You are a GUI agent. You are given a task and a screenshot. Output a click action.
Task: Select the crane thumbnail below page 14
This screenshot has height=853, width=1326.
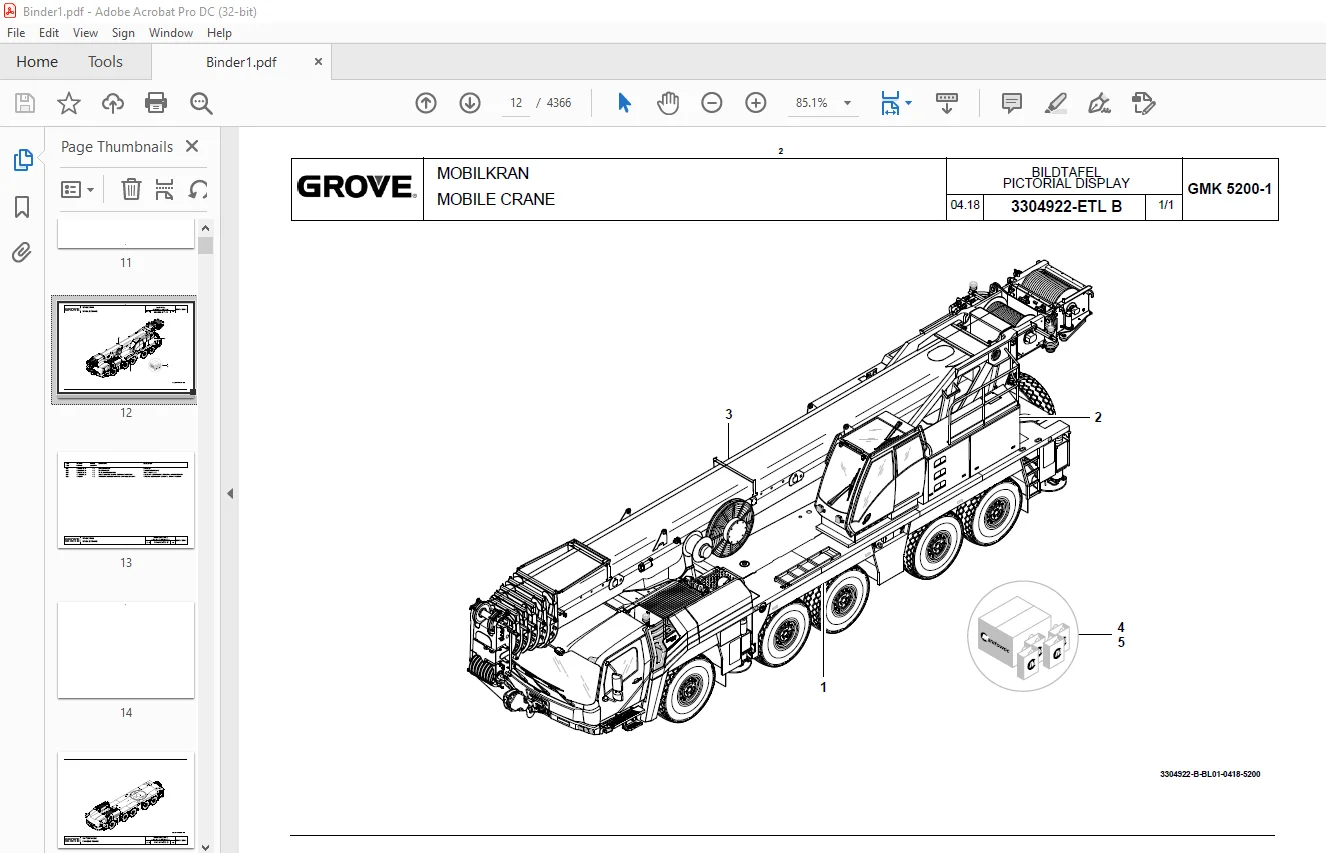point(125,798)
